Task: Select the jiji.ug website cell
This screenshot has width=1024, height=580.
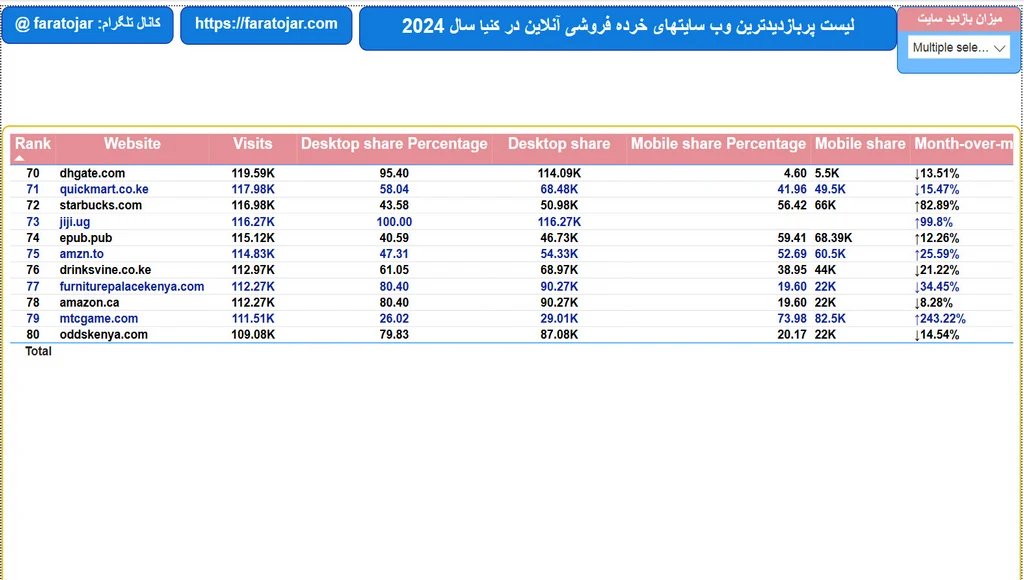Action: click(x=74, y=222)
